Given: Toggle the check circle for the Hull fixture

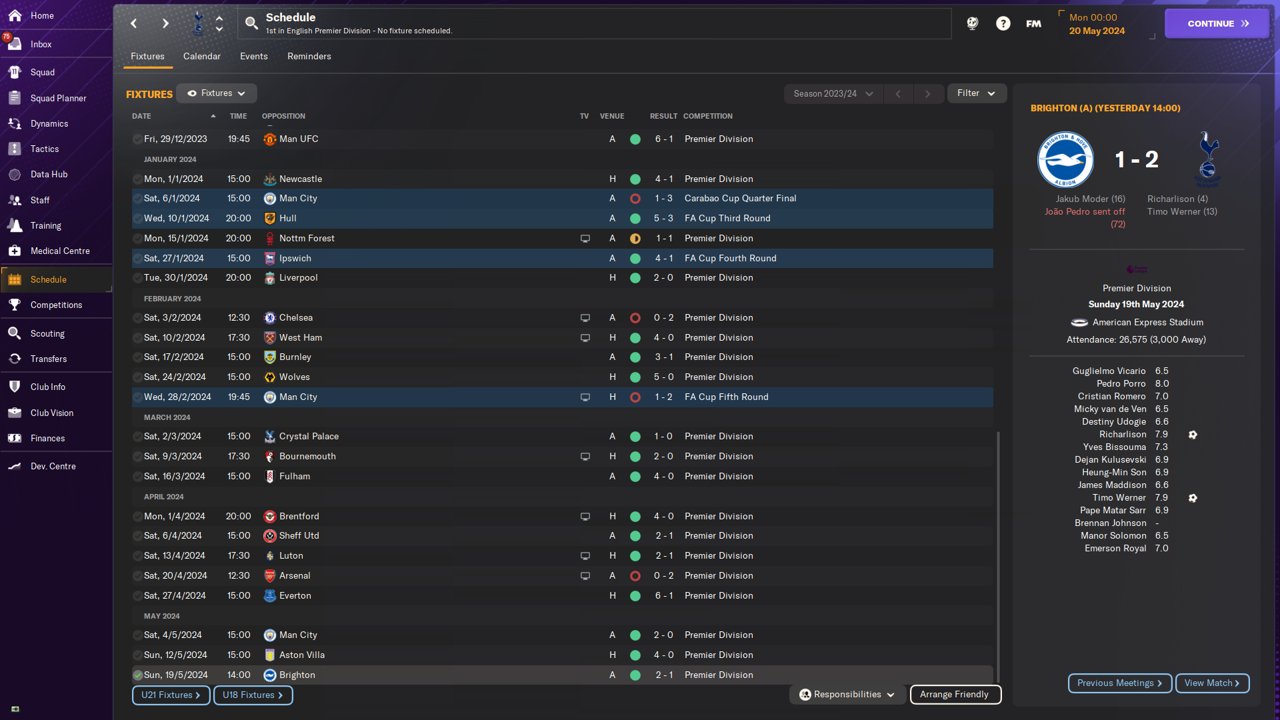Looking at the screenshot, I should point(137,218).
